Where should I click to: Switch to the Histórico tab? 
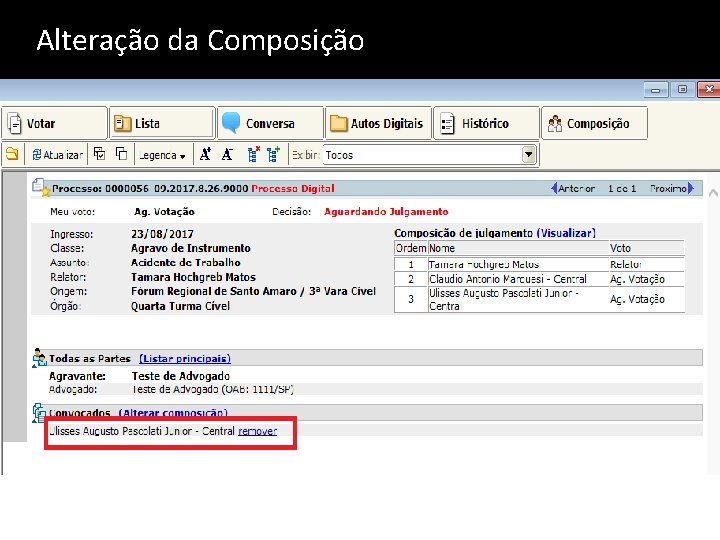[486, 123]
